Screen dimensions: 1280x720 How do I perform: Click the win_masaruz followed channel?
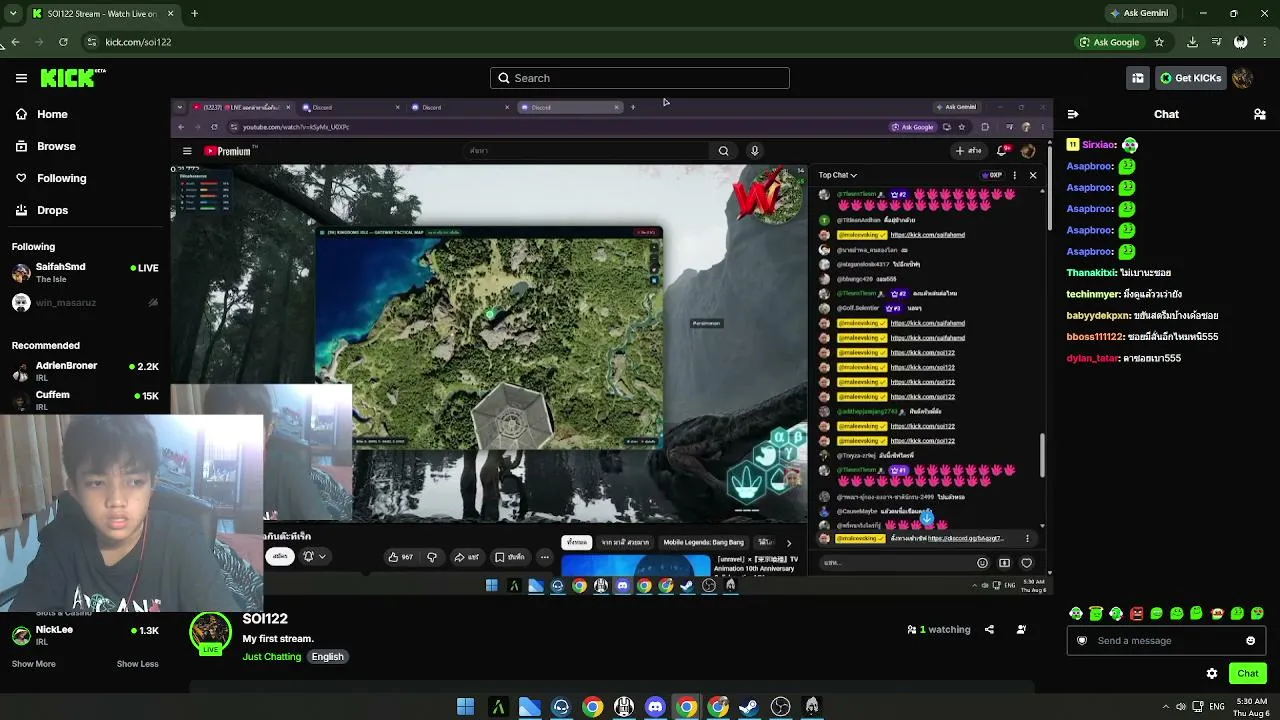click(x=85, y=303)
